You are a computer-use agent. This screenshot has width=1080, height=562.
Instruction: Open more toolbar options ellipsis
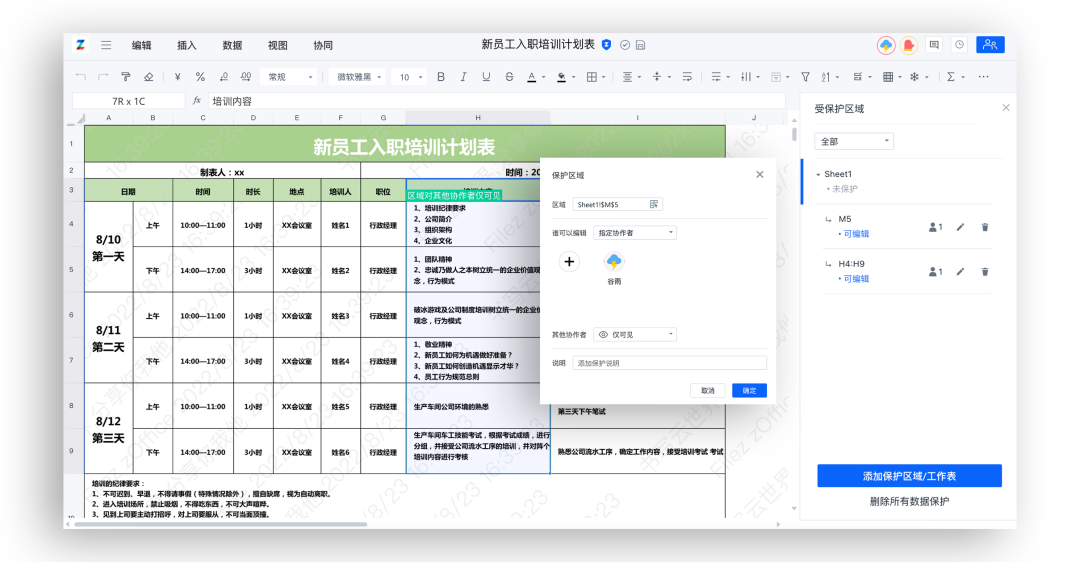(x=984, y=77)
